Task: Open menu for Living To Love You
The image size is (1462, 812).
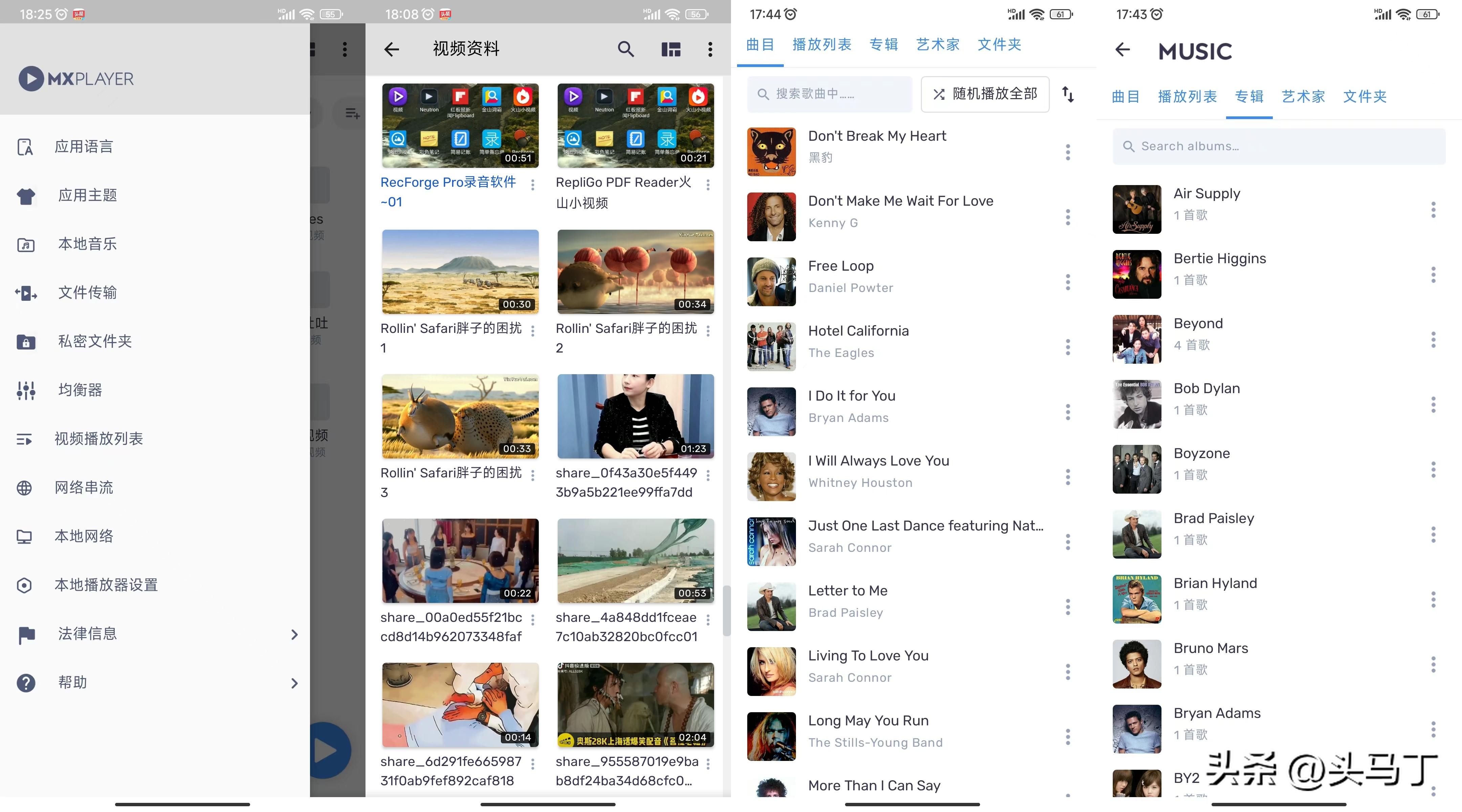Action: click(1067, 672)
